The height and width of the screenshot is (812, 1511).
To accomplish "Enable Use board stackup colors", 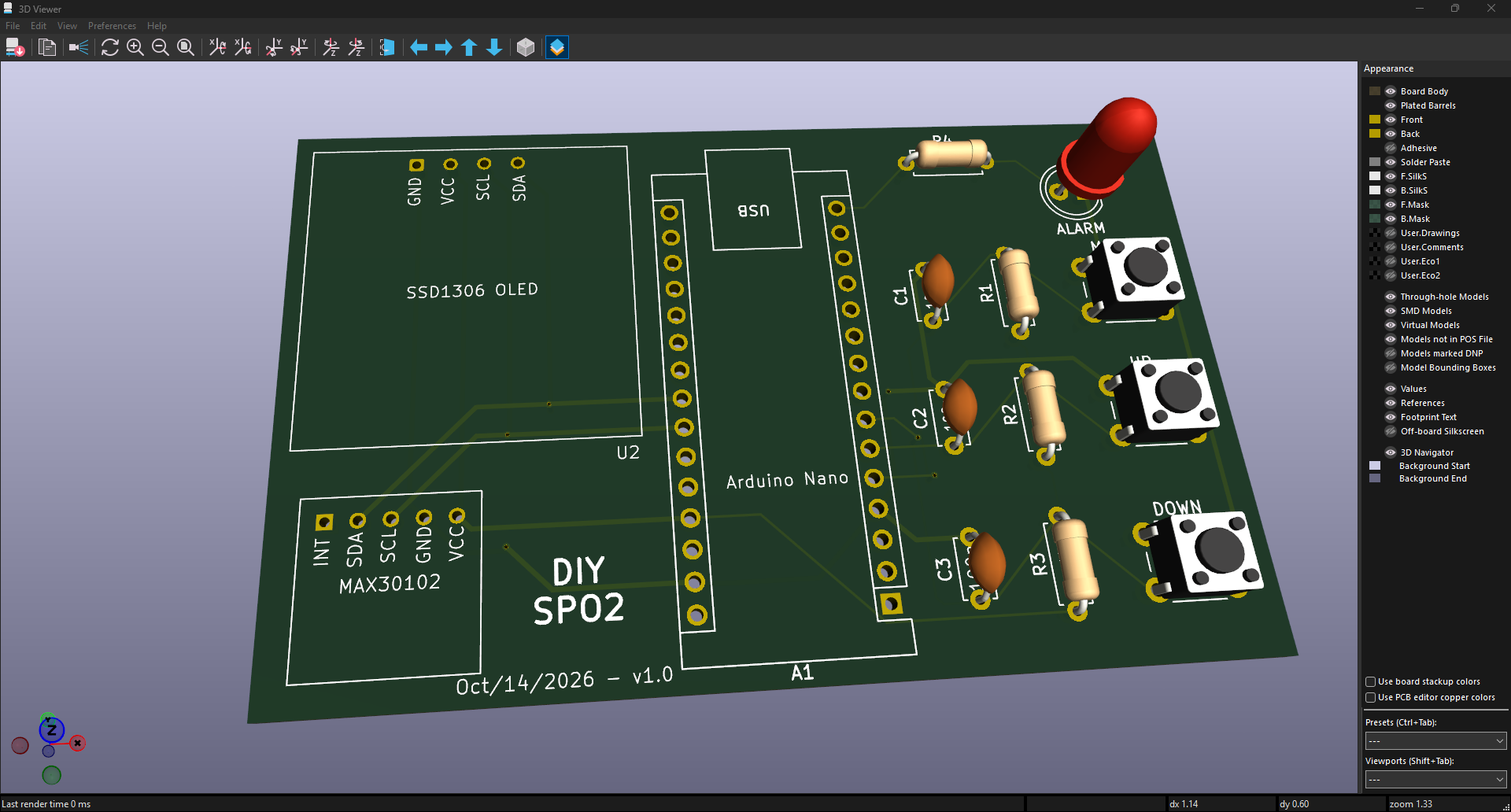I will 1370,681.
